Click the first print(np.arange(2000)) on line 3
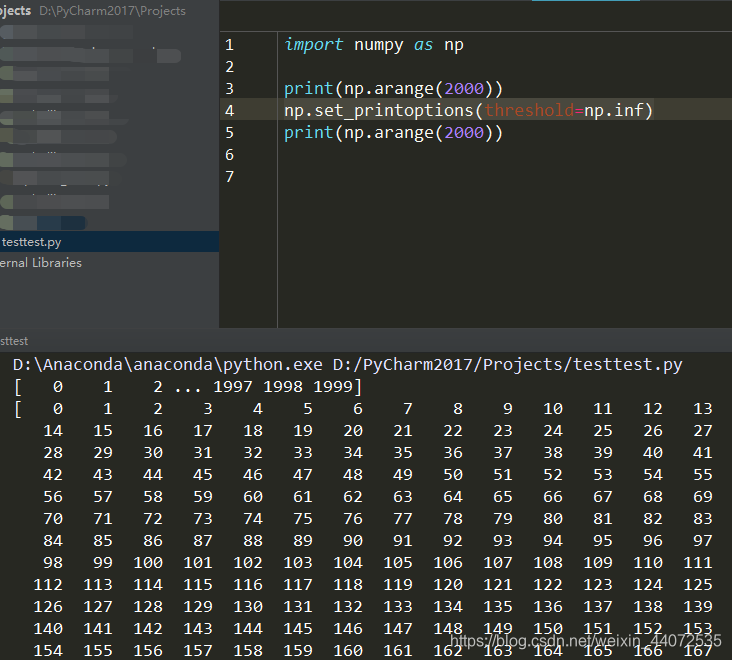The height and width of the screenshot is (660, 732). point(393,89)
